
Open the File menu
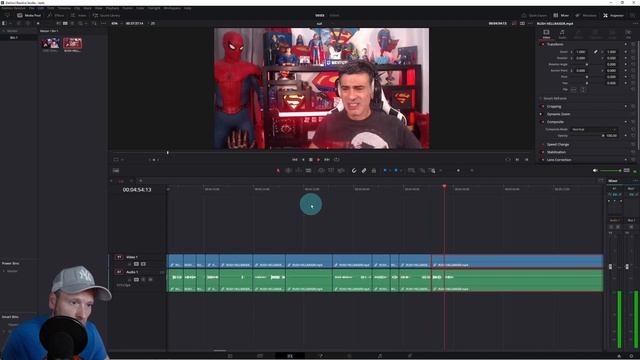coord(31,8)
